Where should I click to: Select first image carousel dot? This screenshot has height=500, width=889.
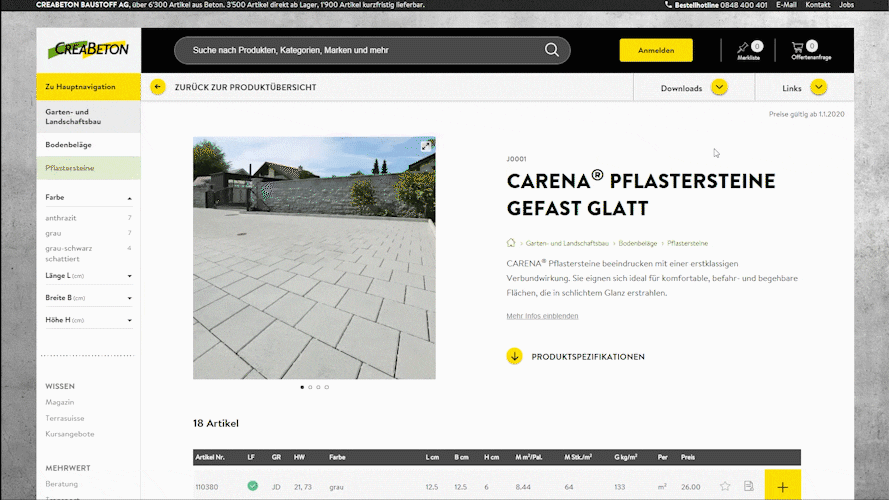[302, 387]
